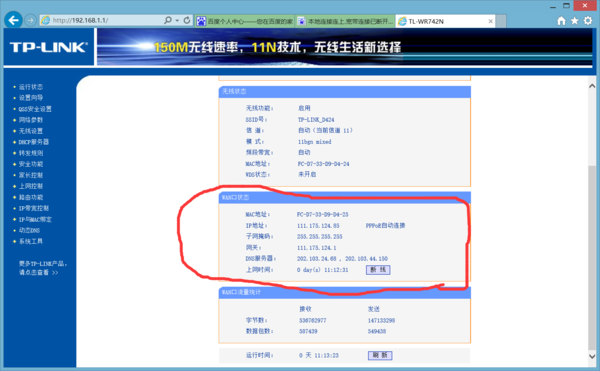Go back with the browser back arrow

[x=13, y=20]
